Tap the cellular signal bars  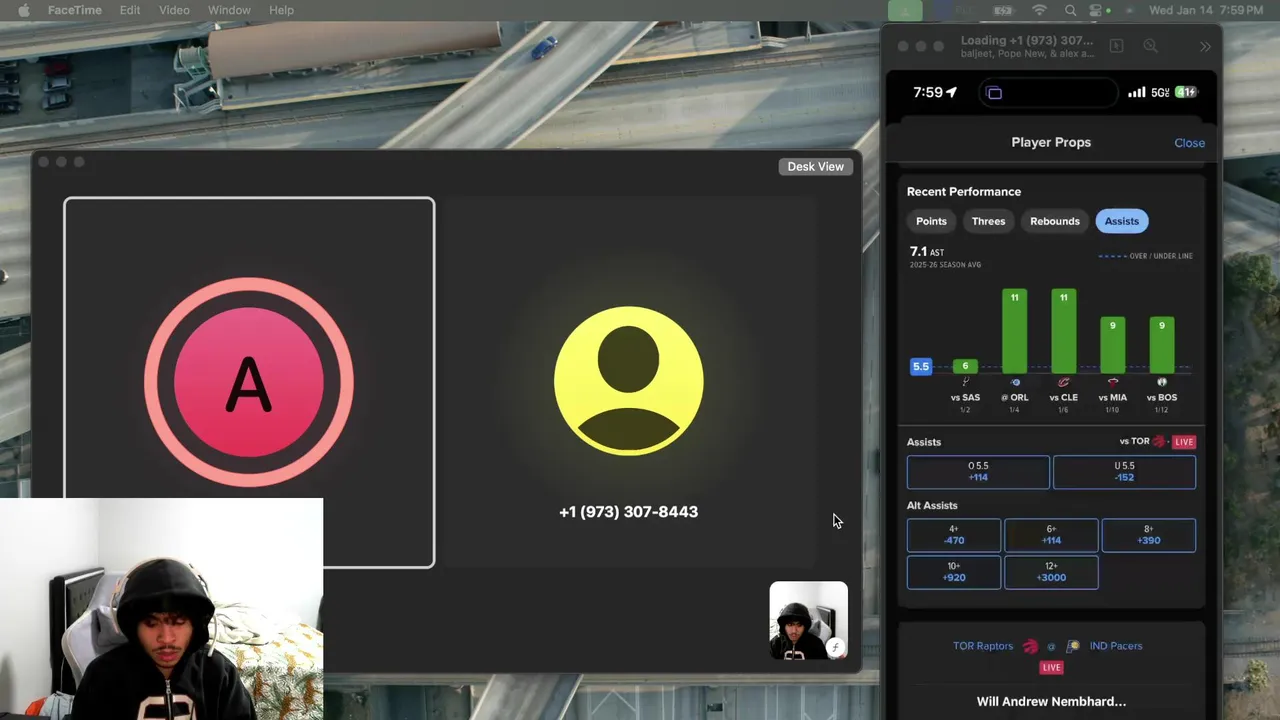click(x=1137, y=92)
